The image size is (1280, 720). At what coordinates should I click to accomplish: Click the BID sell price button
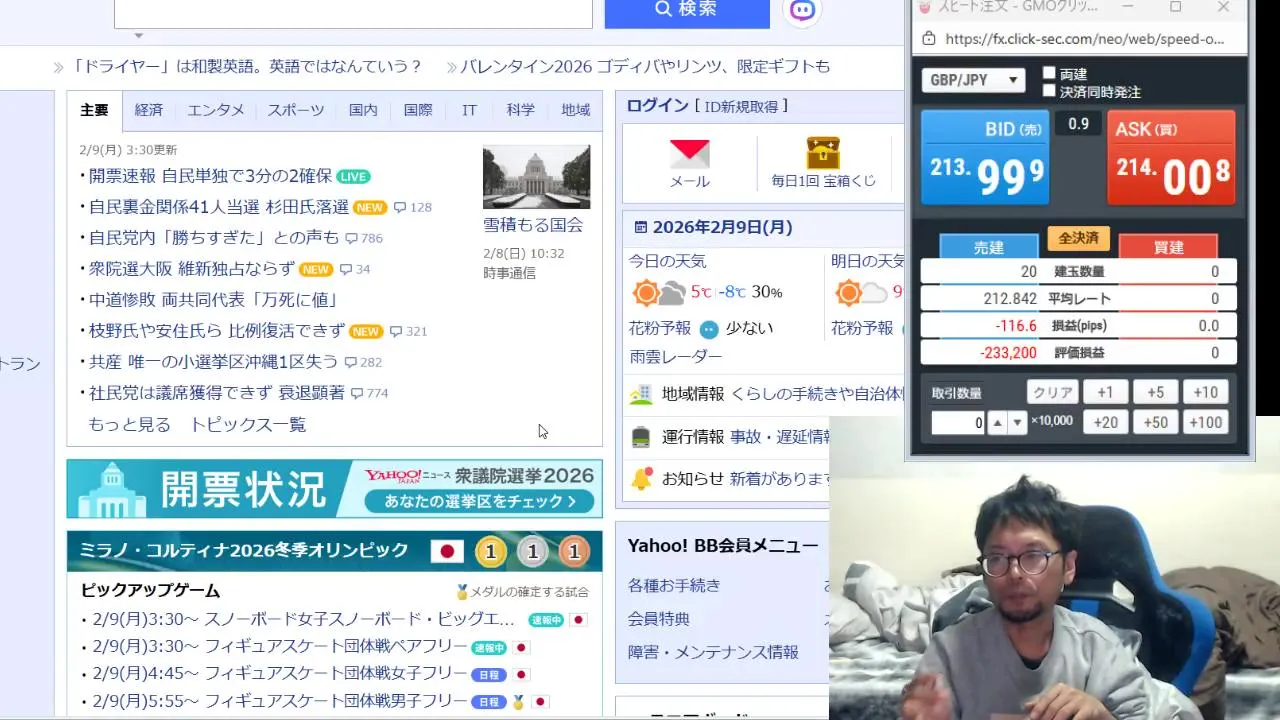(985, 157)
